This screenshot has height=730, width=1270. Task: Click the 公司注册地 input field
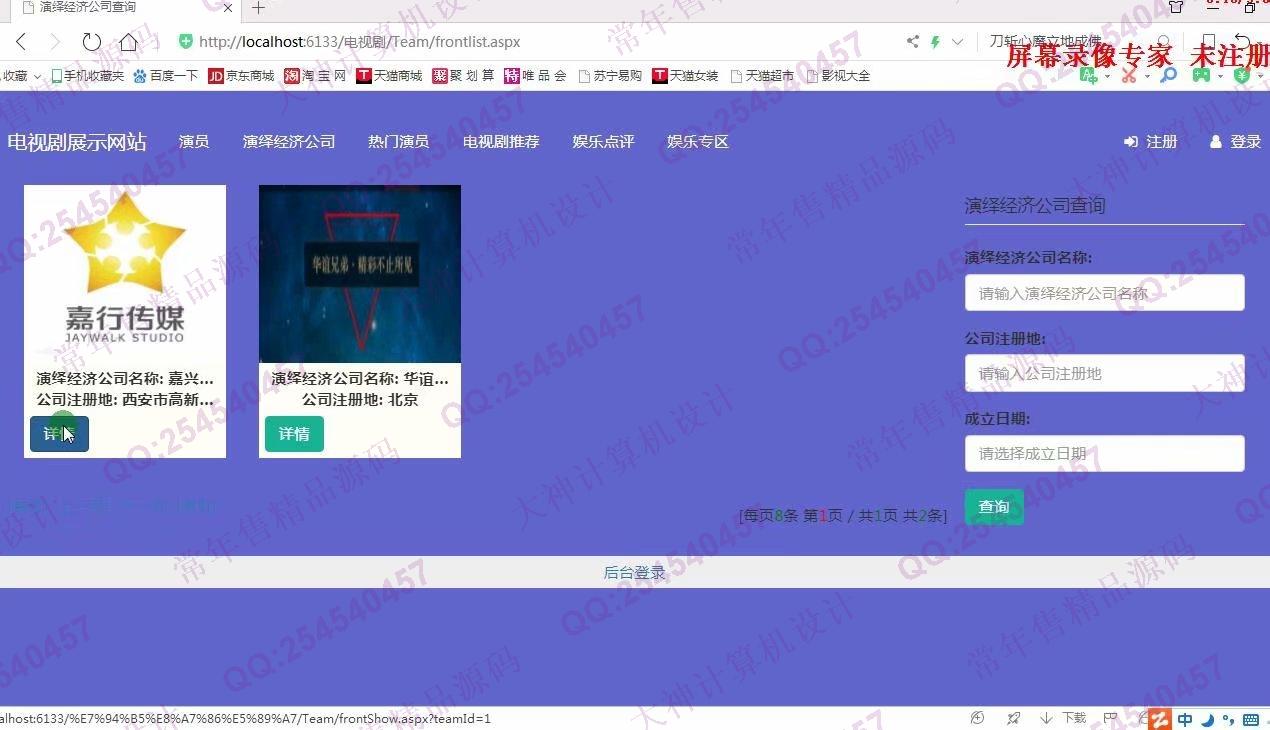coord(1105,373)
